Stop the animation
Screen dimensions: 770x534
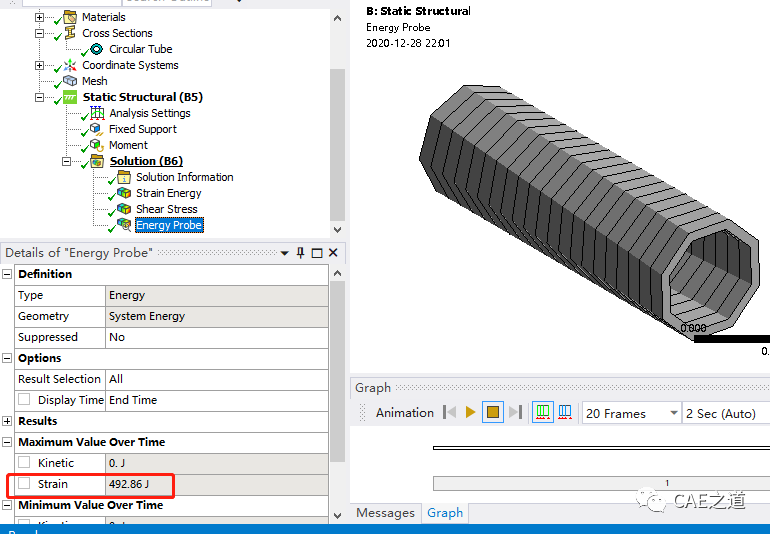[x=493, y=412]
